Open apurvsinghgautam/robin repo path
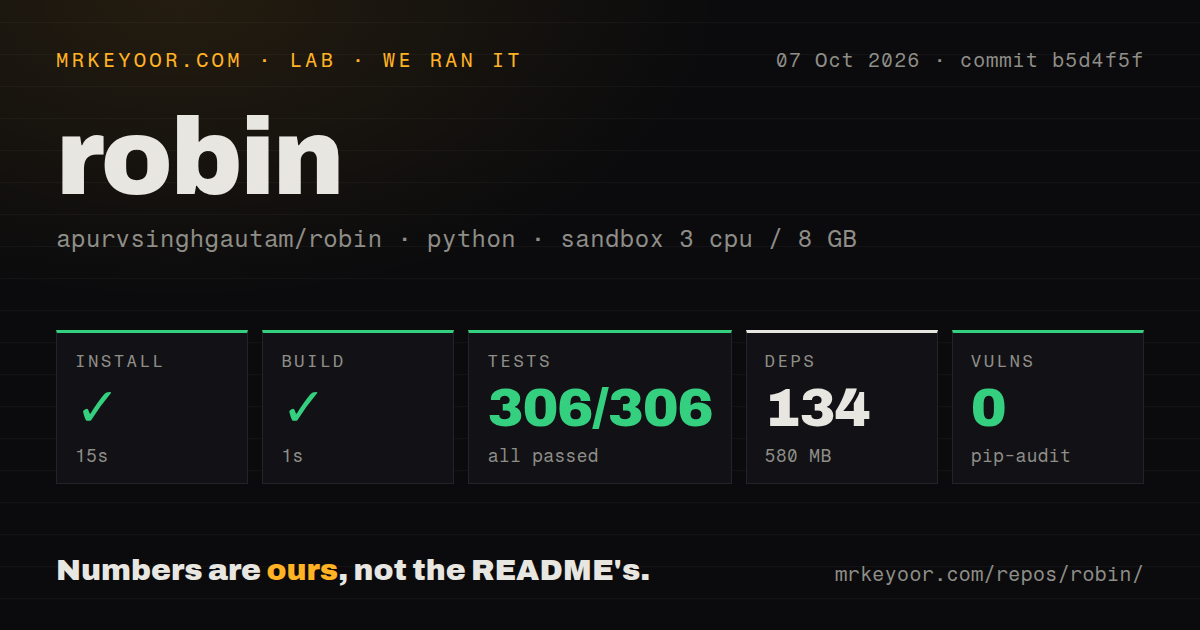Viewport: 1200px width, 630px height. coord(219,240)
